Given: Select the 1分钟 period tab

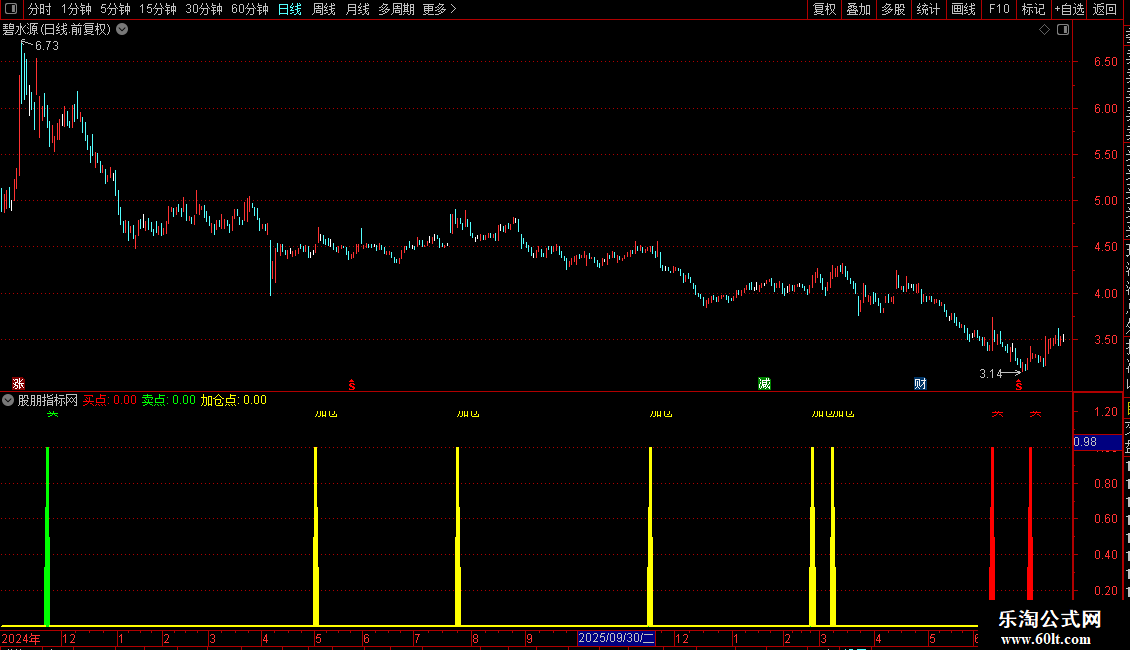Looking at the screenshot, I should click(76, 9).
